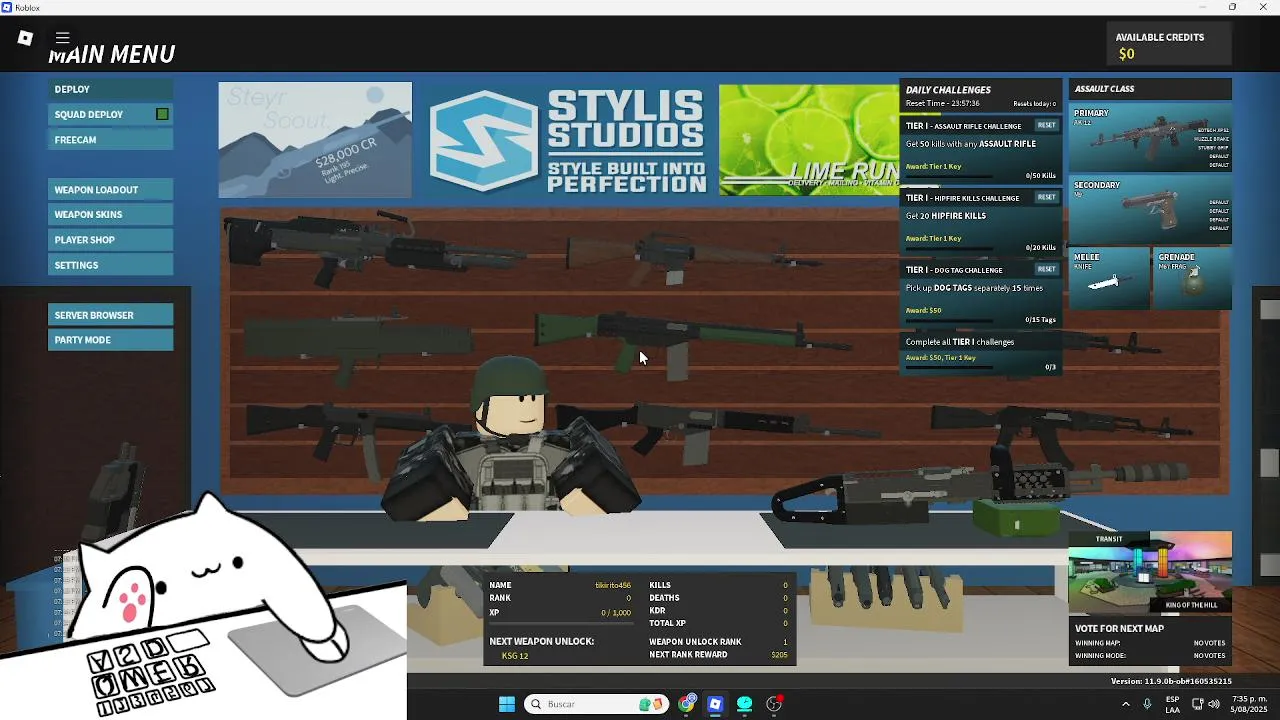The image size is (1280, 720).
Task: Click the volume tray icon
Action: (1214, 704)
